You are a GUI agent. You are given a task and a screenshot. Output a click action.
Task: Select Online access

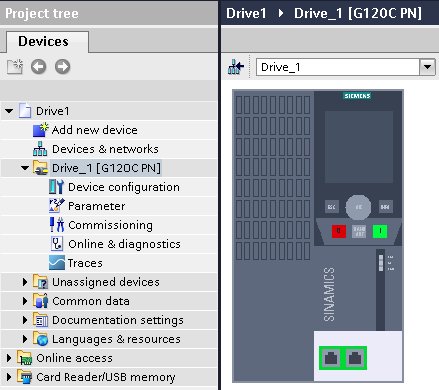click(x=74, y=358)
